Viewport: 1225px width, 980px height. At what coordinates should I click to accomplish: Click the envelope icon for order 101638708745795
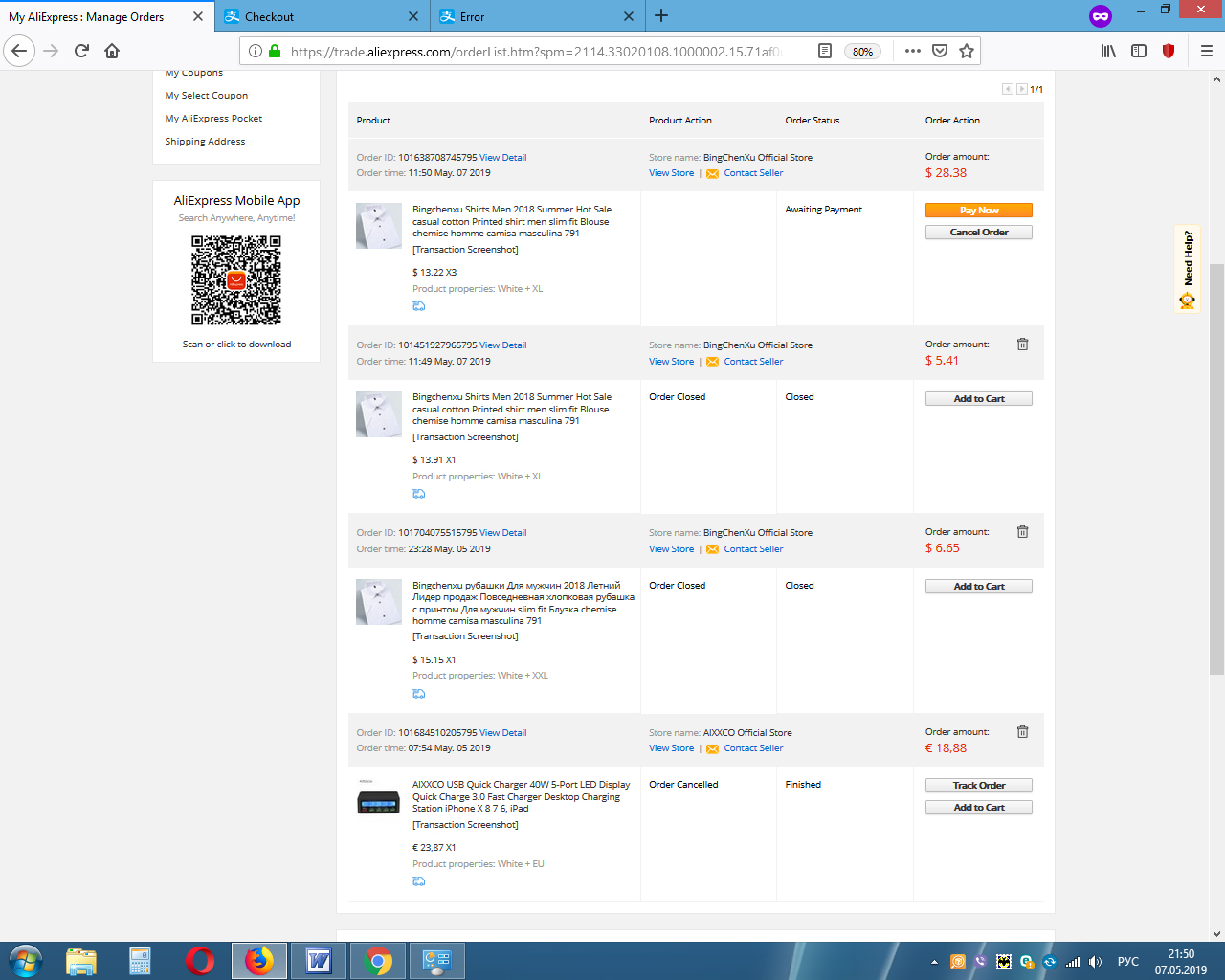point(712,174)
